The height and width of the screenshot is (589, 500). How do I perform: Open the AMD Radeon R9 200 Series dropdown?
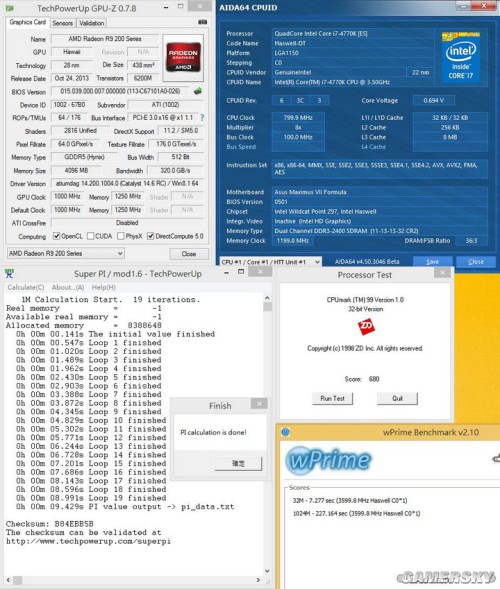coord(66,254)
